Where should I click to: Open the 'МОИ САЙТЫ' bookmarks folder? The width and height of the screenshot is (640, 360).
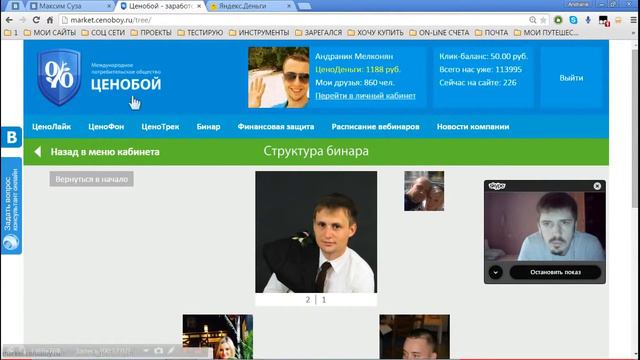(x=50, y=33)
